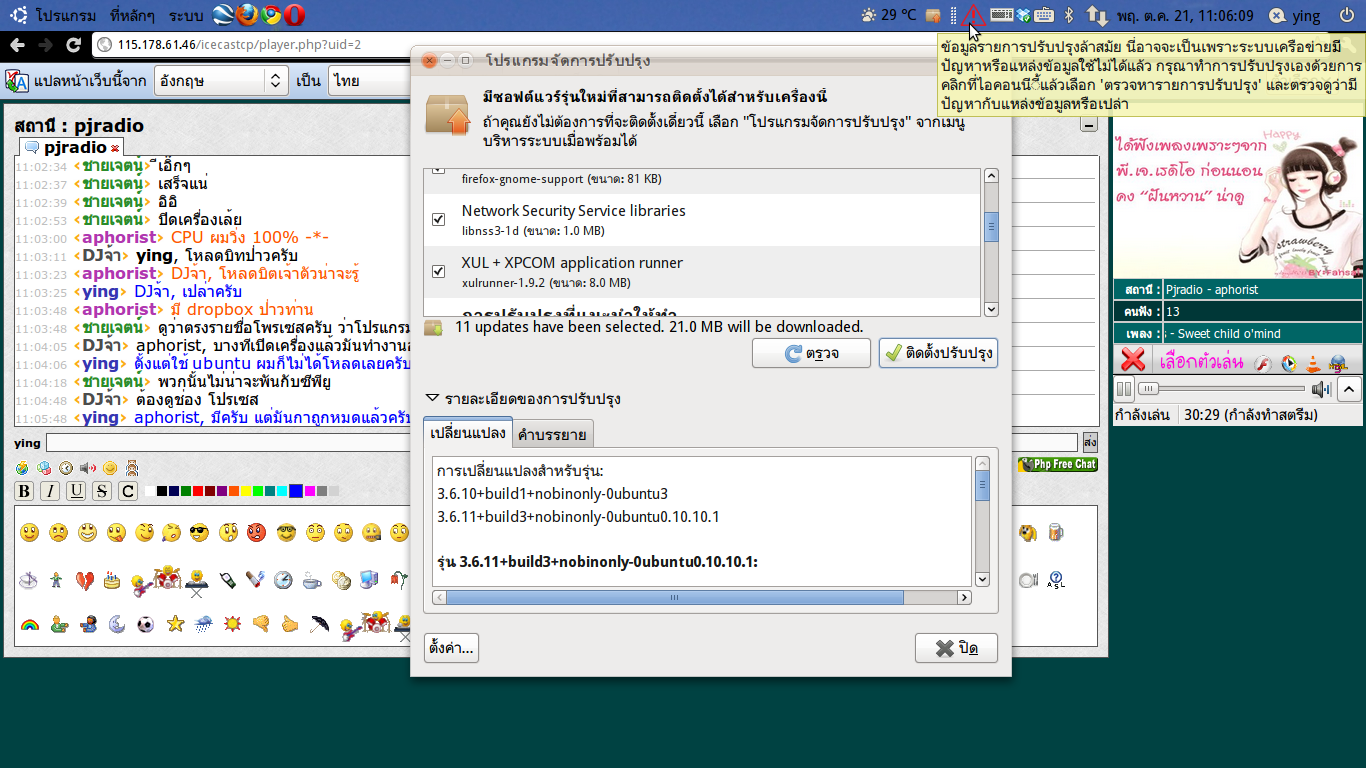
Task: Pick the red color swatch
Action: pos(198,491)
